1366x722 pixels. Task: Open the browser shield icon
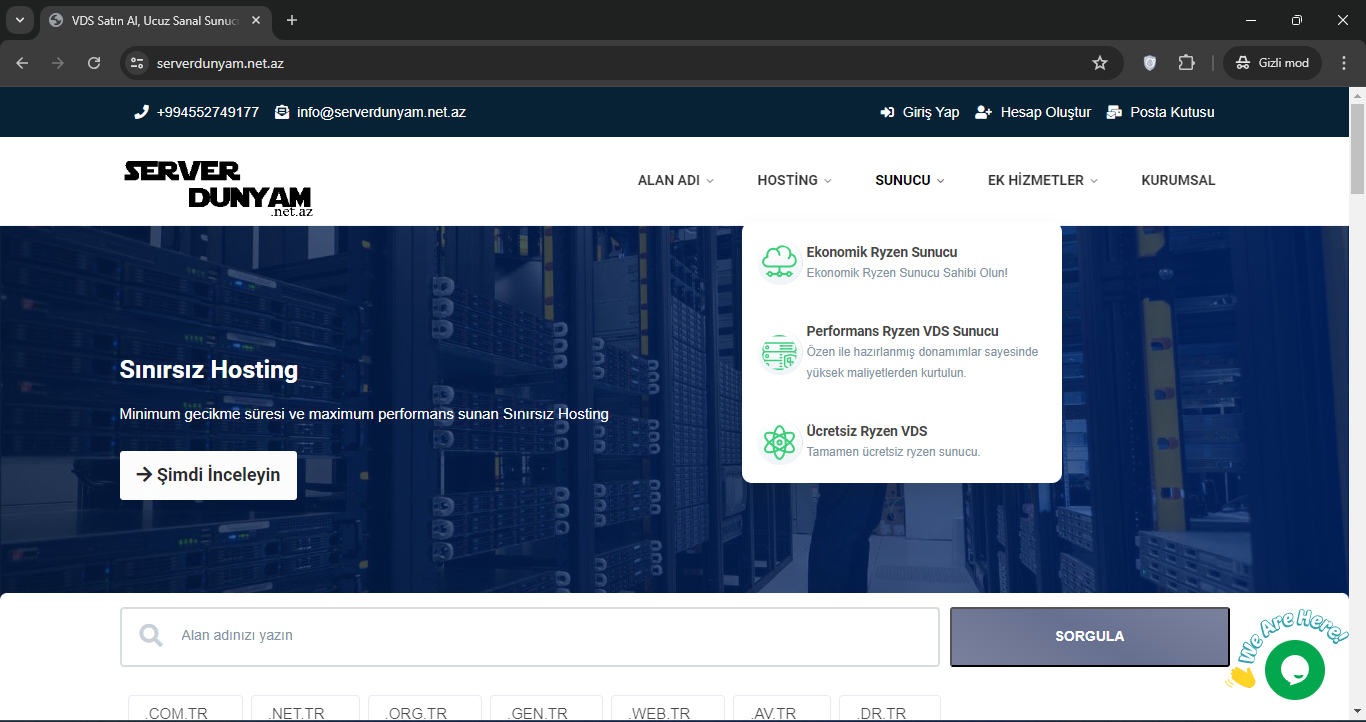click(1150, 63)
